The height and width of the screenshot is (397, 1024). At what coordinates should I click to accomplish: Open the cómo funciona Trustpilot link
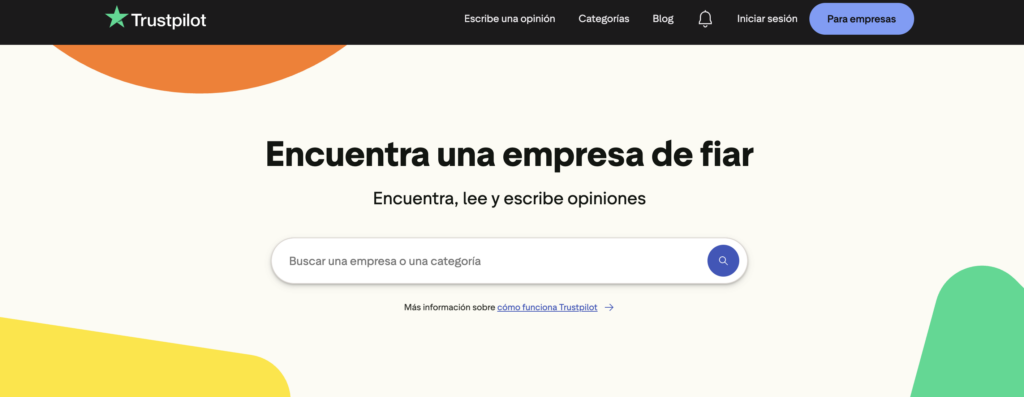tap(547, 308)
